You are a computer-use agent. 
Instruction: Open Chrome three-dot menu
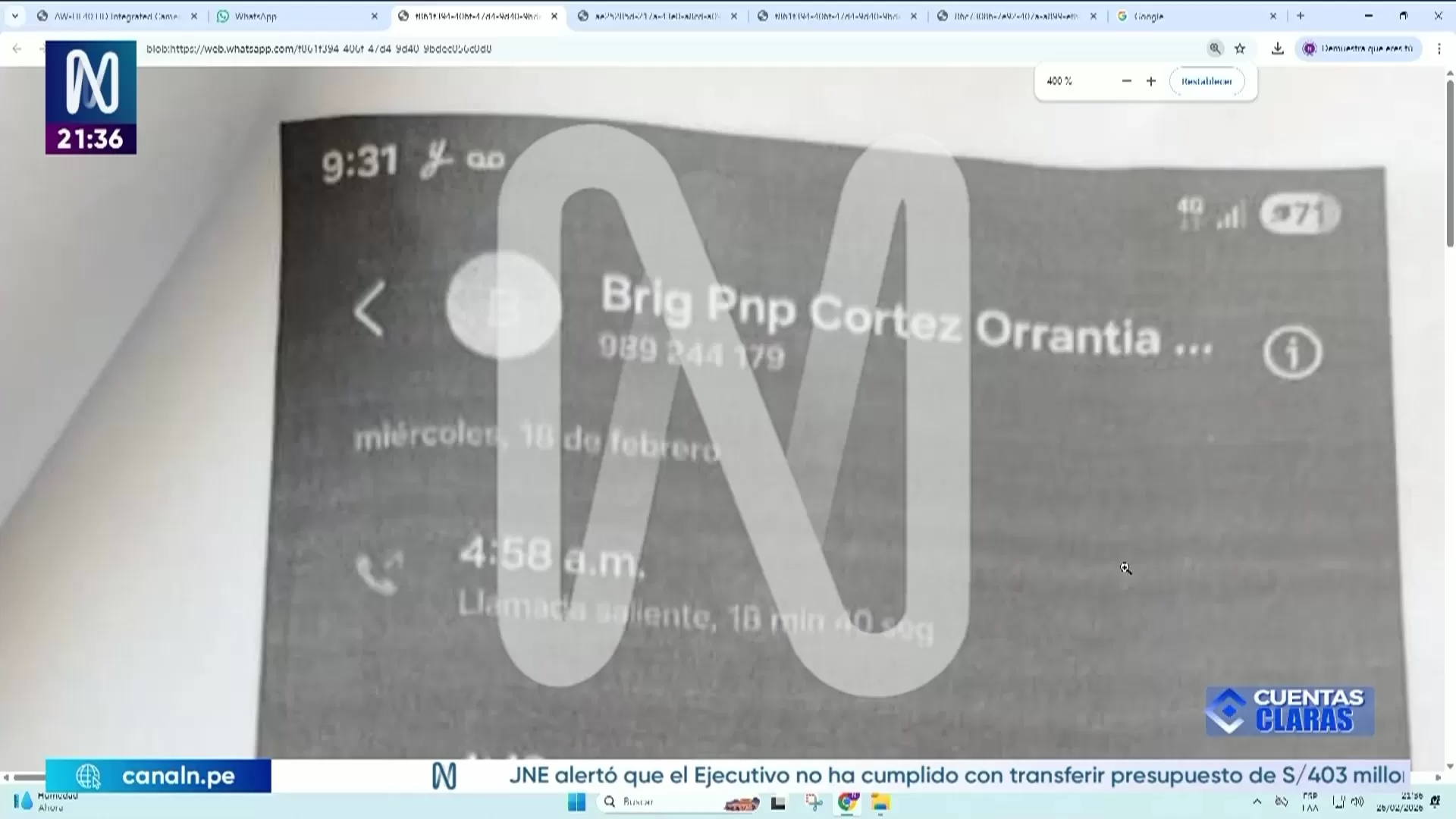click(1439, 49)
